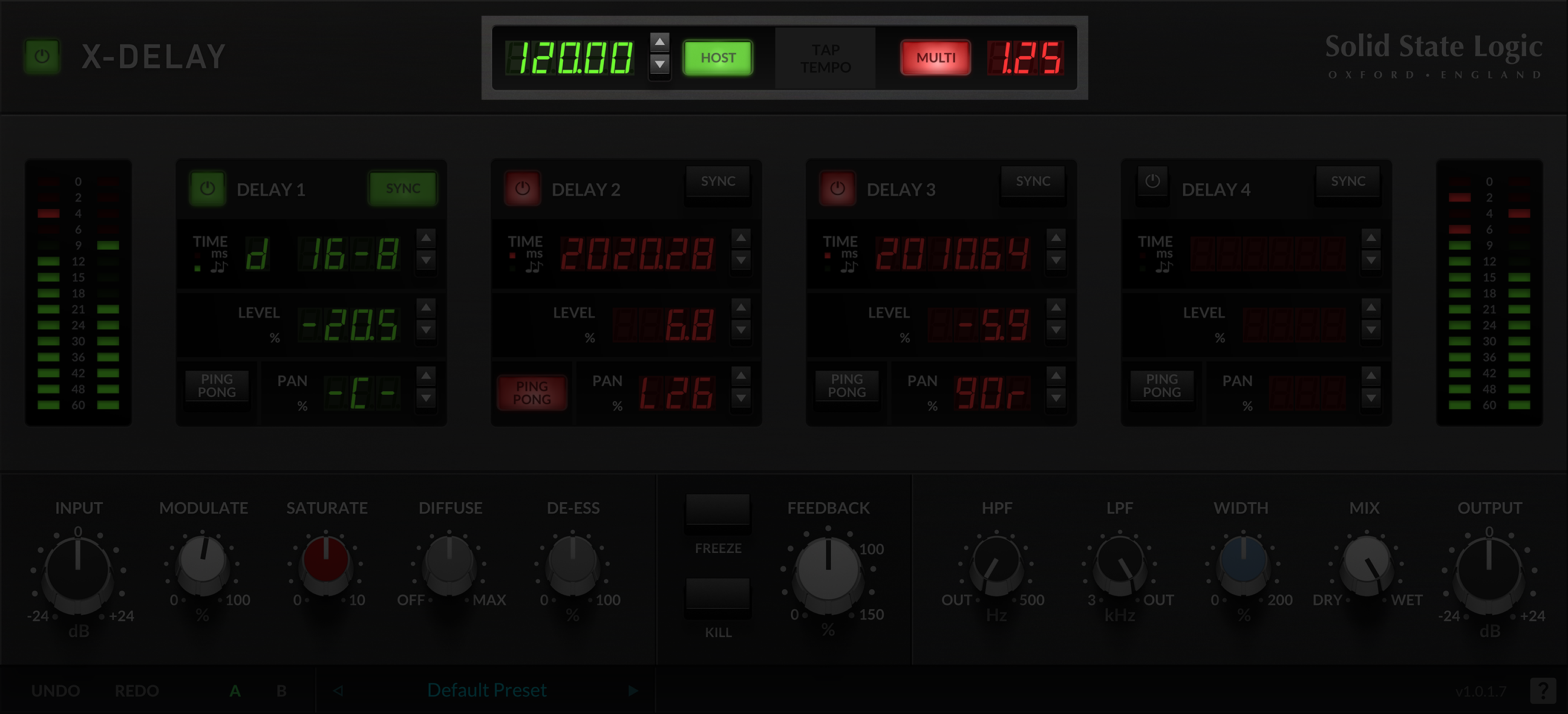
Task: Click the TAP TEMPO button
Action: (825, 59)
